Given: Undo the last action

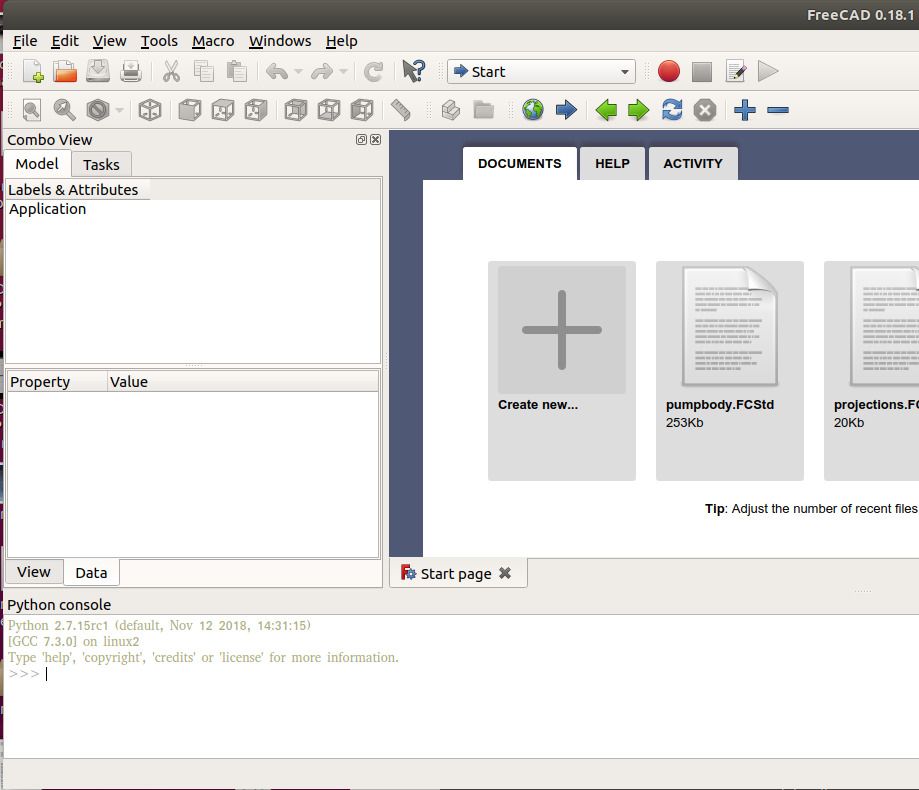Looking at the screenshot, I should pyautogui.click(x=277, y=71).
